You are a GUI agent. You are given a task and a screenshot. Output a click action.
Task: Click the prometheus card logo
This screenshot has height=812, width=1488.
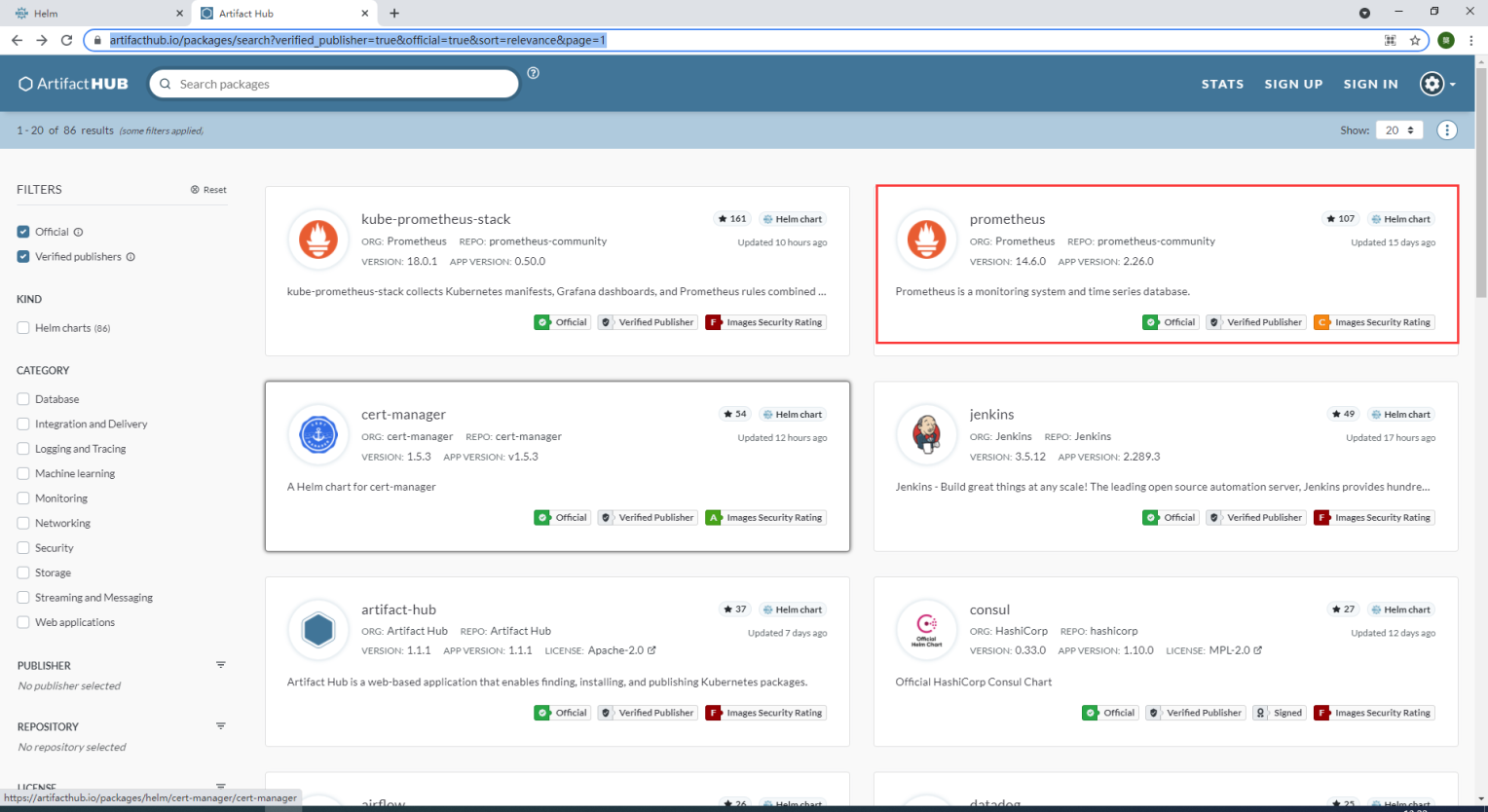coord(927,239)
